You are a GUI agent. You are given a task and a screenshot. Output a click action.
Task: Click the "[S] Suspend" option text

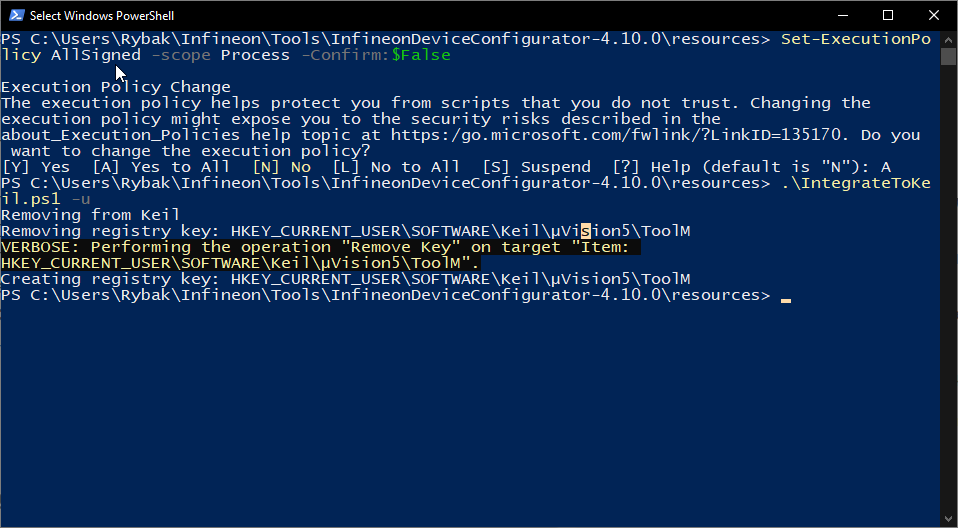point(536,167)
